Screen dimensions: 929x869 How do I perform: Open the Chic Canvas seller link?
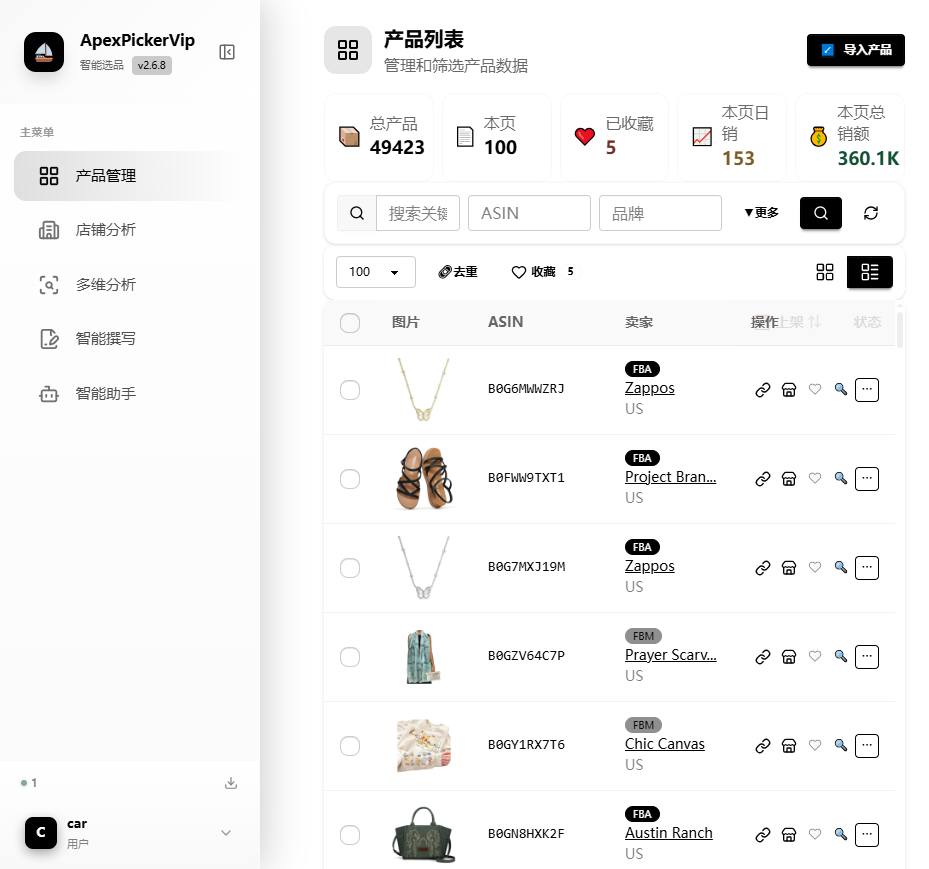(x=665, y=744)
